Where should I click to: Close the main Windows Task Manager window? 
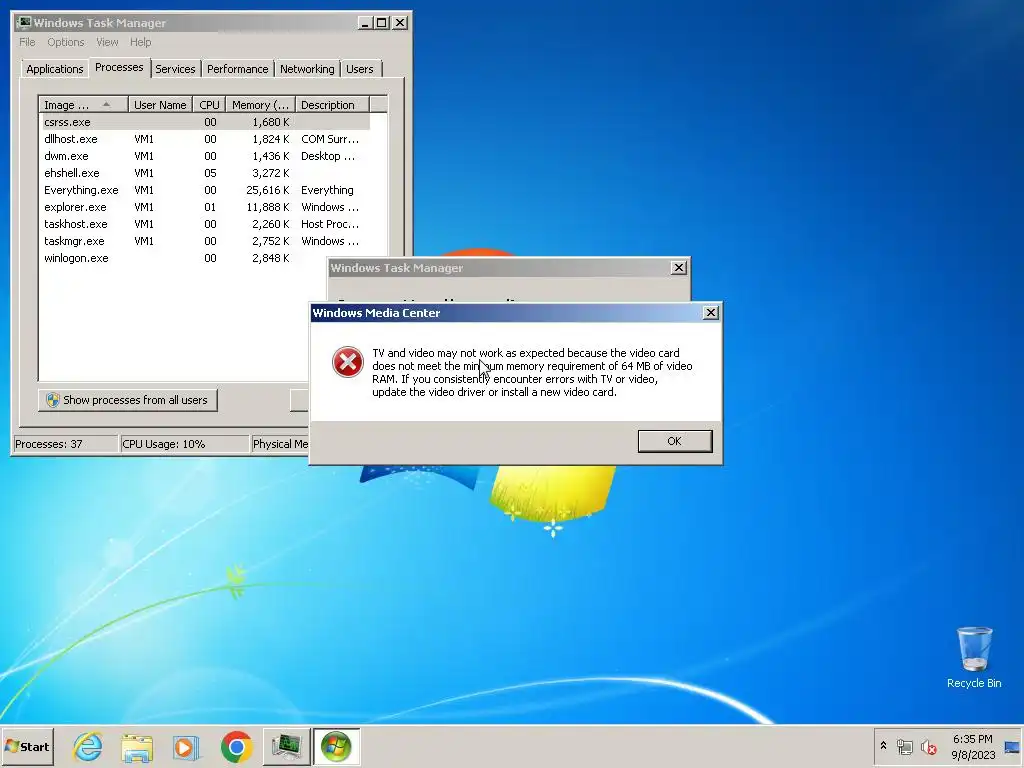pos(400,23)
